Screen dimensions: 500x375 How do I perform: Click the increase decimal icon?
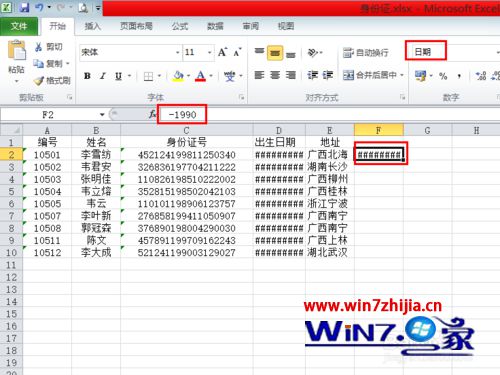[481, 76]
